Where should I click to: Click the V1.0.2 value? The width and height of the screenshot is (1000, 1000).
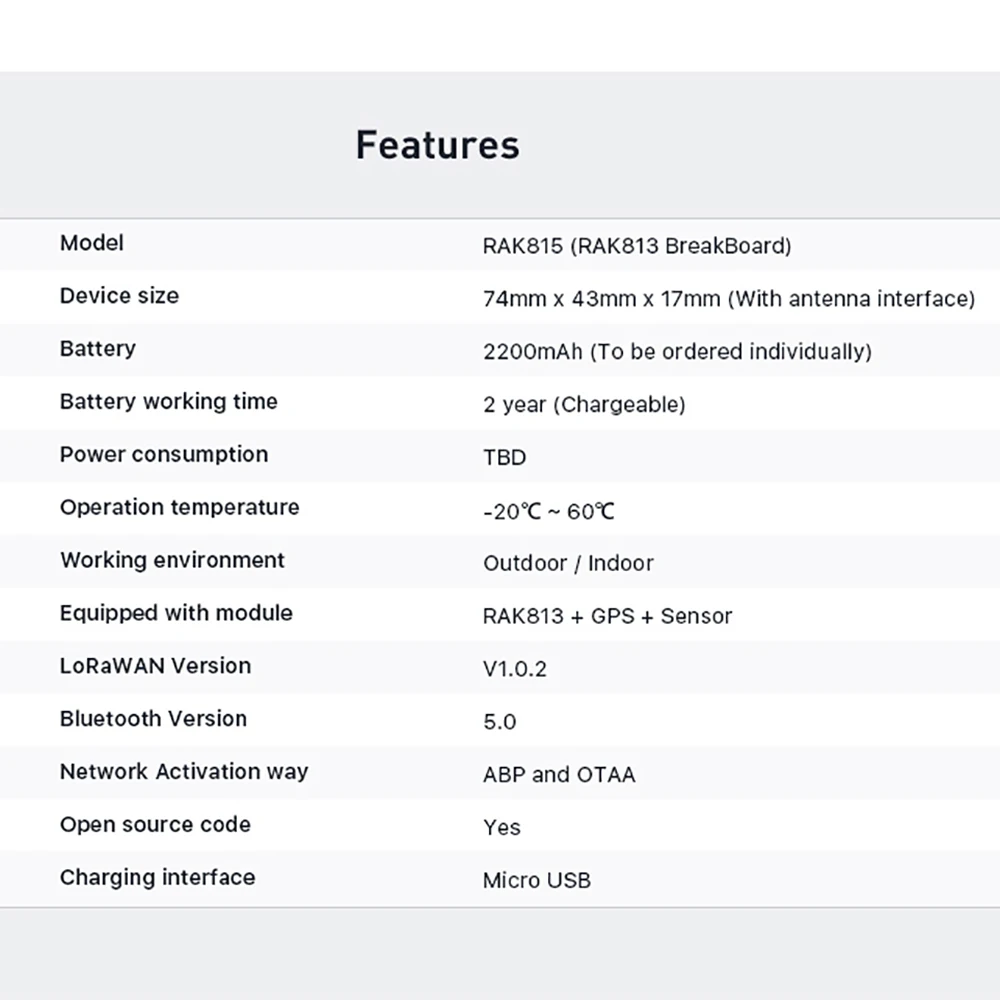[515, 669]
